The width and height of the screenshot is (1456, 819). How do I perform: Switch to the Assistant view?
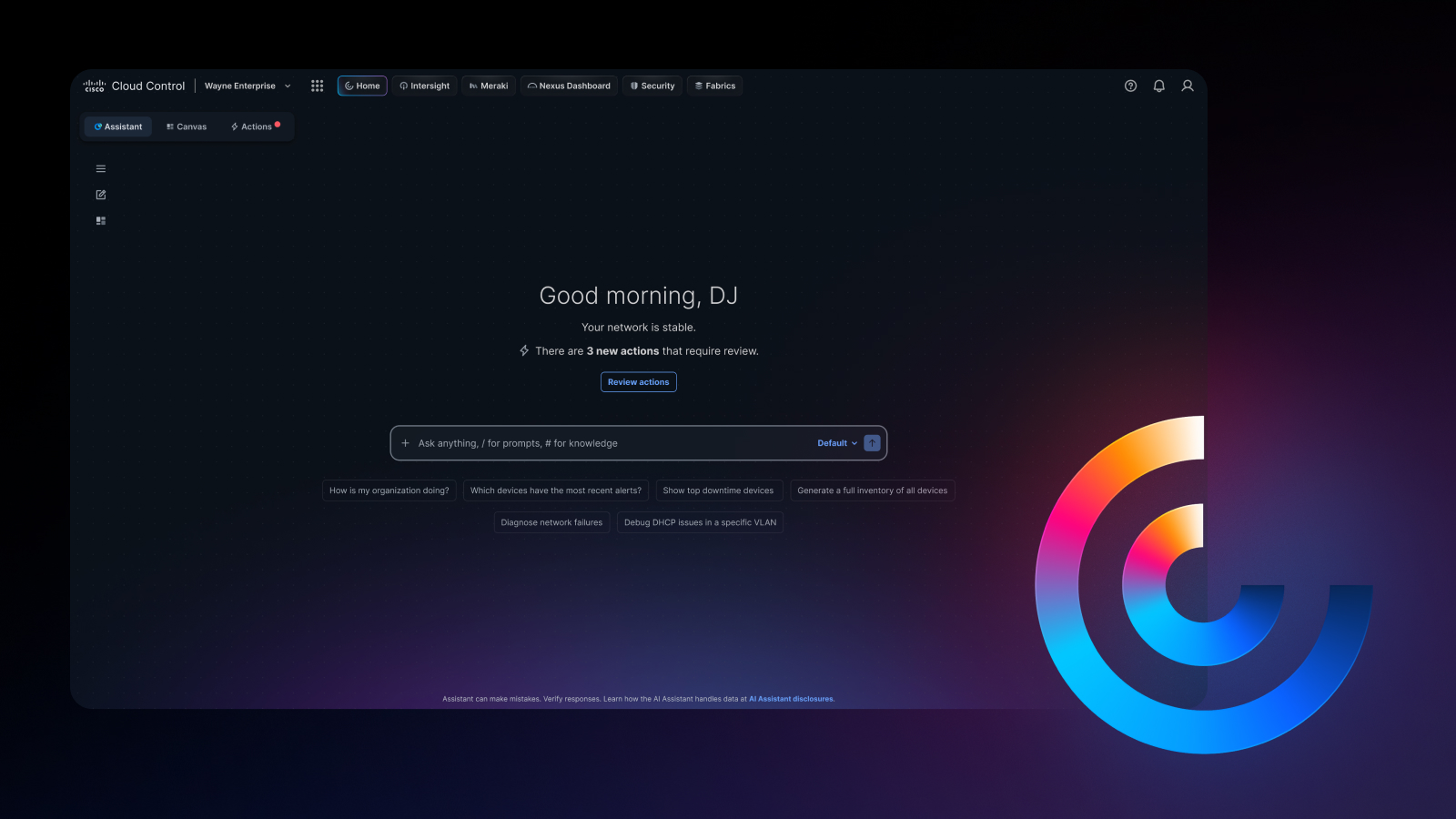pos(118,126)
